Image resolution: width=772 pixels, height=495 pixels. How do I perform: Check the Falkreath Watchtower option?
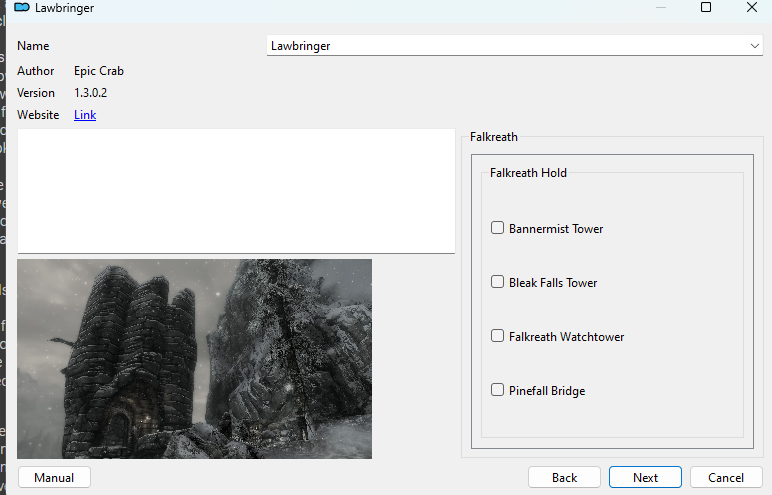tap(497, 336)
